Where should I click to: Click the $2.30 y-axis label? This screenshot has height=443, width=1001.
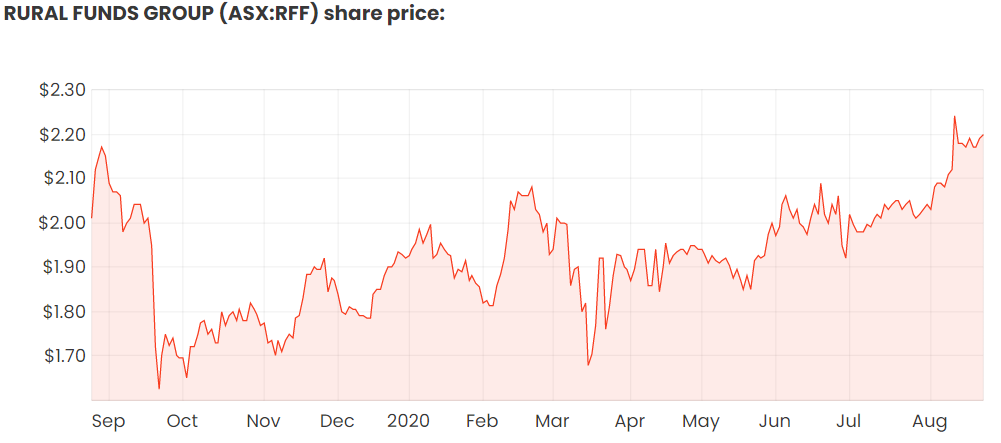point(62,90)
